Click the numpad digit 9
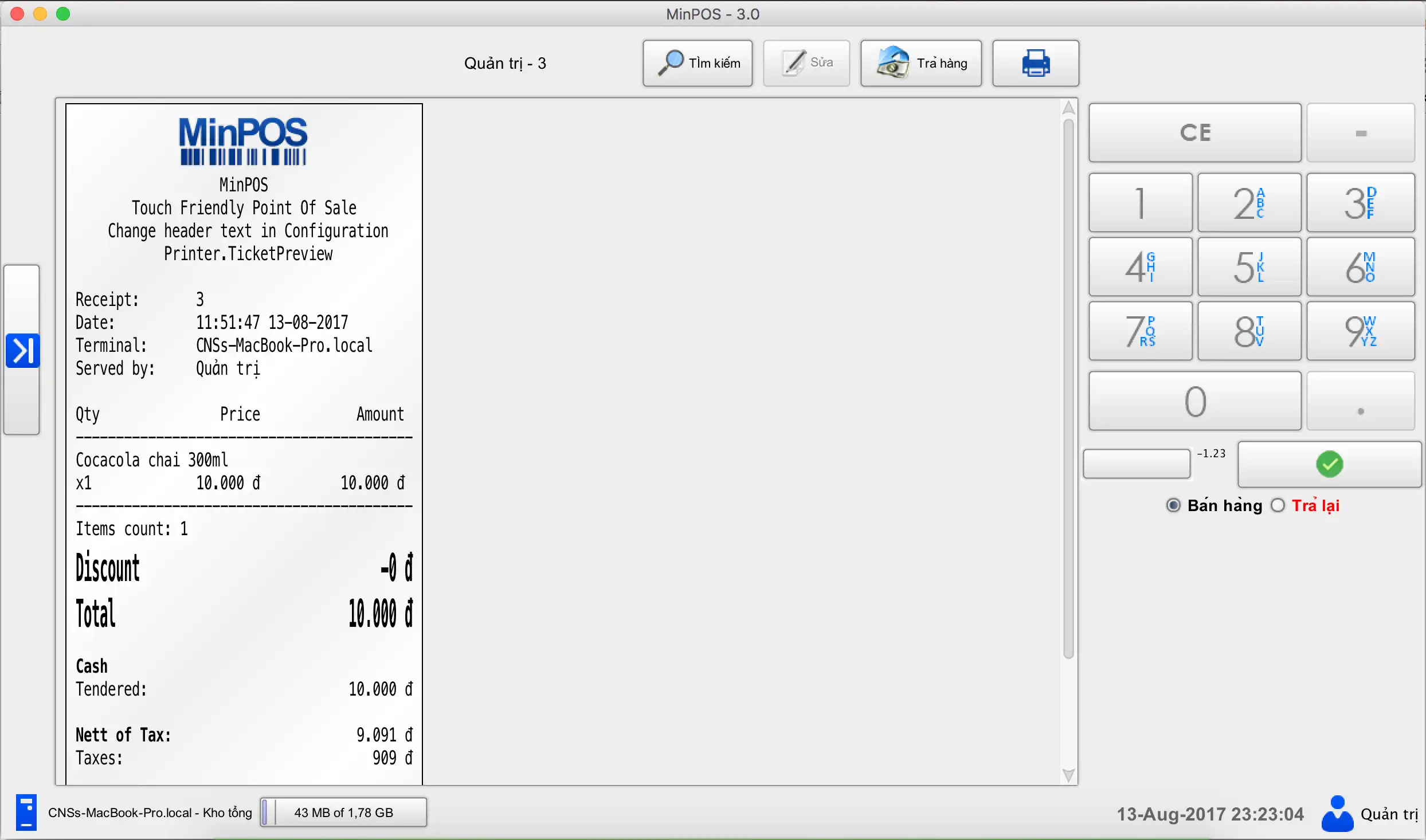 pyautogui.click(x=1362, y=330)
